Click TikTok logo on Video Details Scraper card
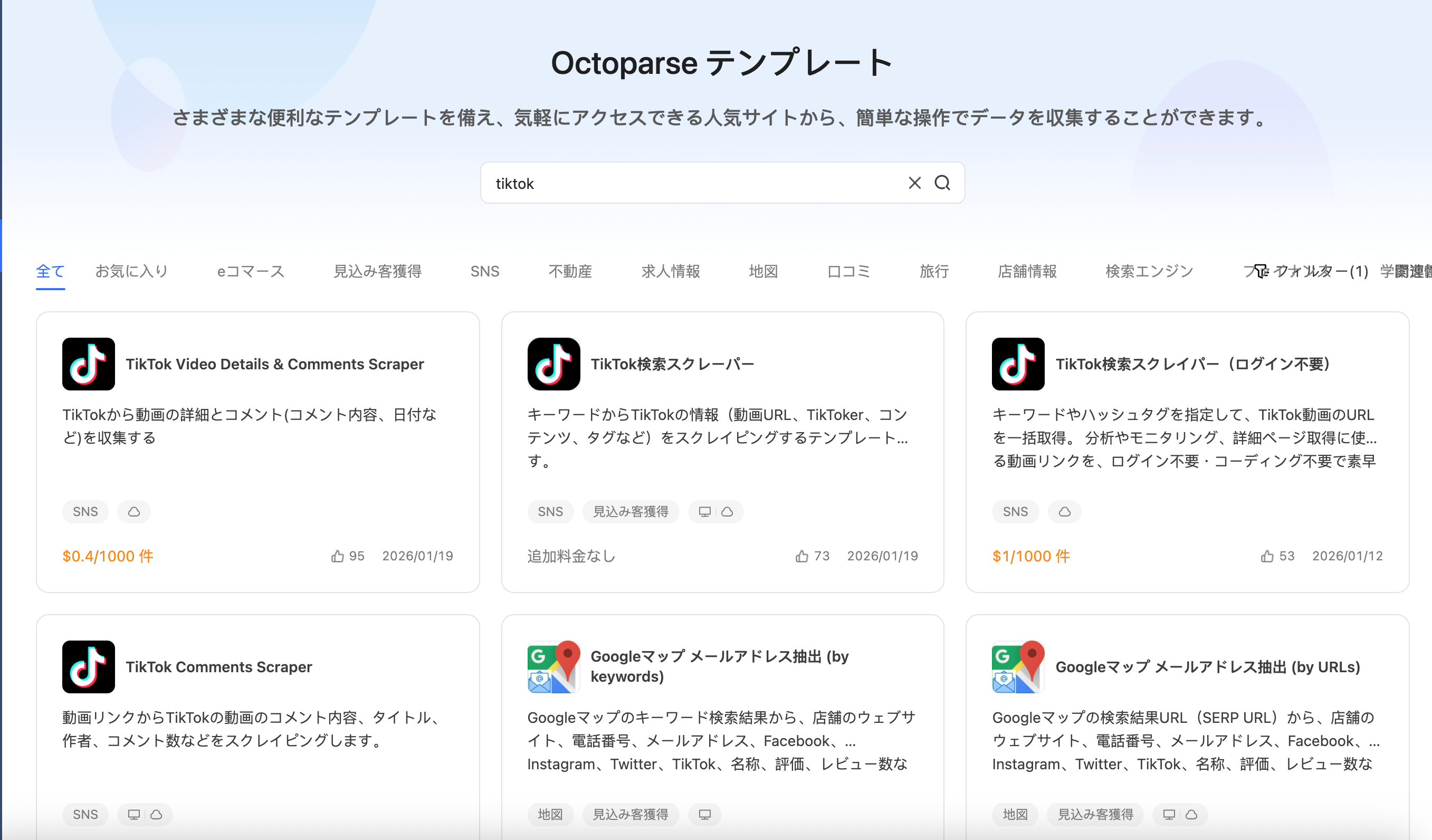This screenshot has width=1432, height=840. [x=89, y=364]
